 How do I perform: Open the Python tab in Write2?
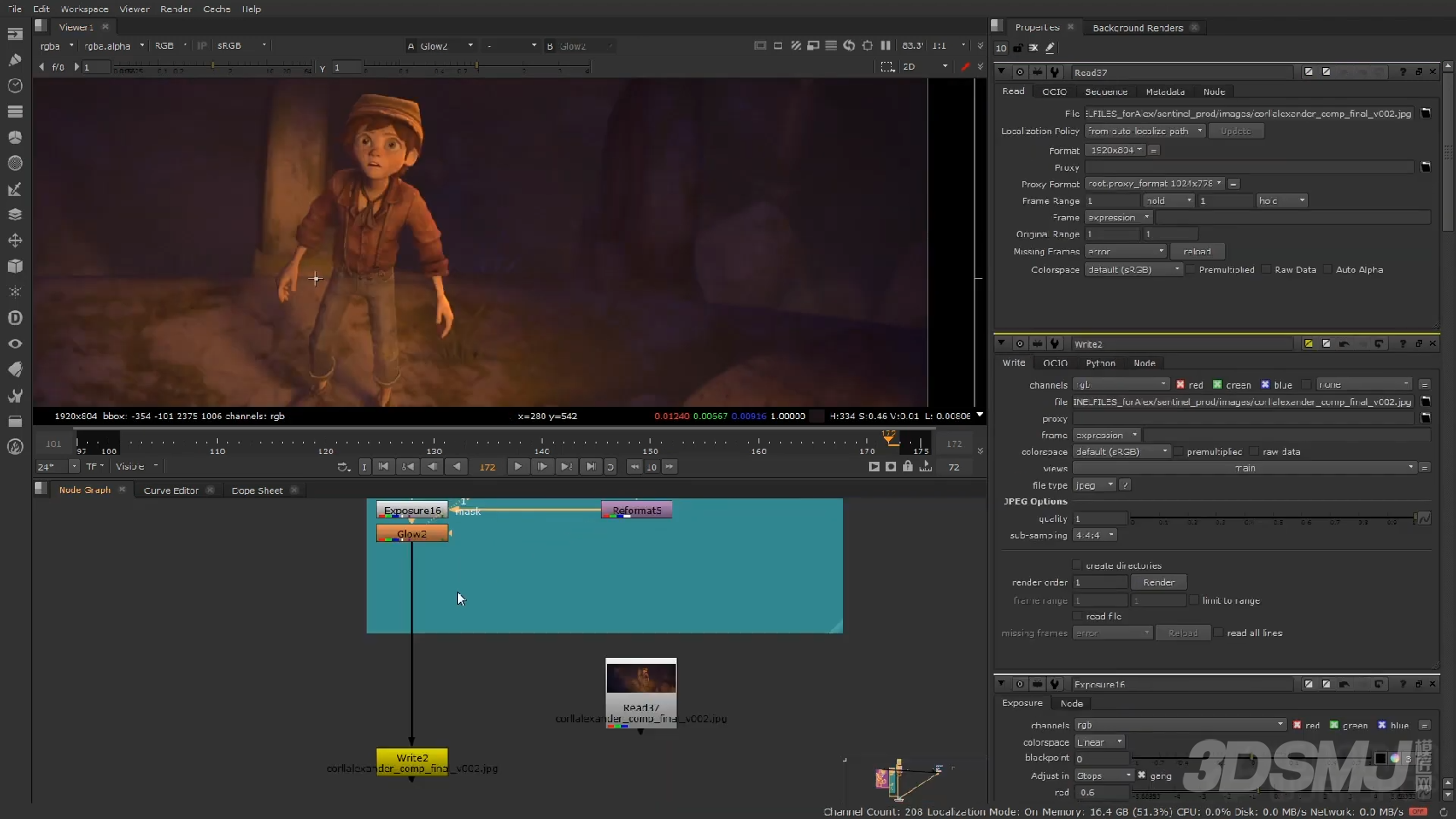point(1100,362)
